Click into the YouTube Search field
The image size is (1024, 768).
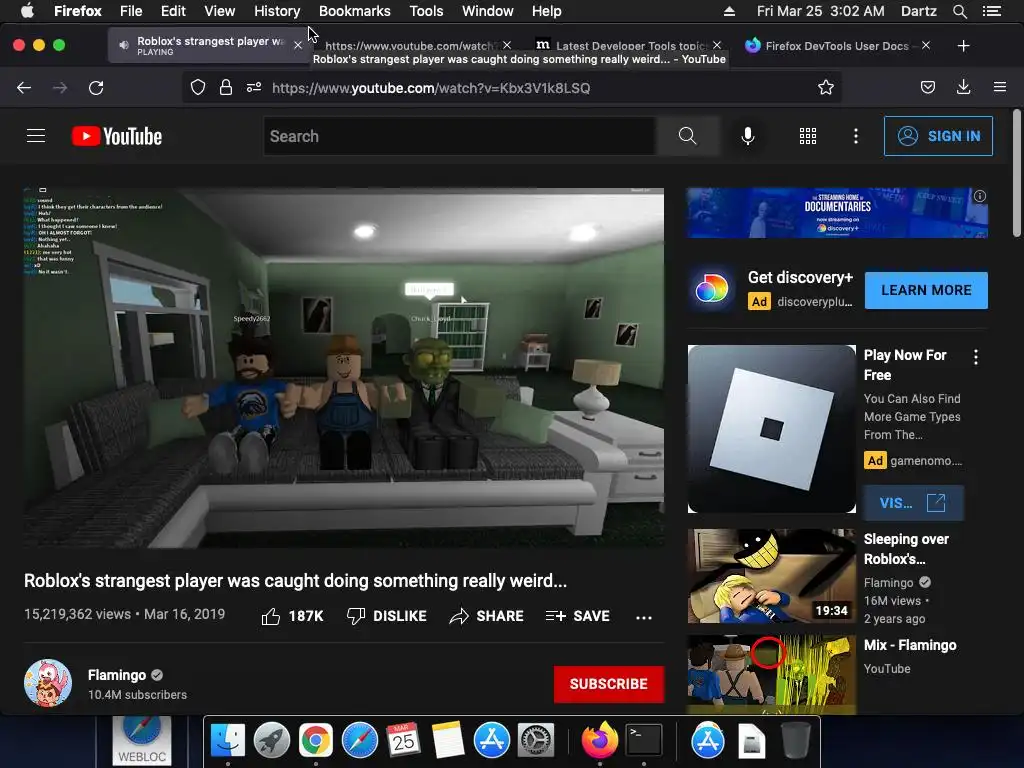[x=460, y=136]
